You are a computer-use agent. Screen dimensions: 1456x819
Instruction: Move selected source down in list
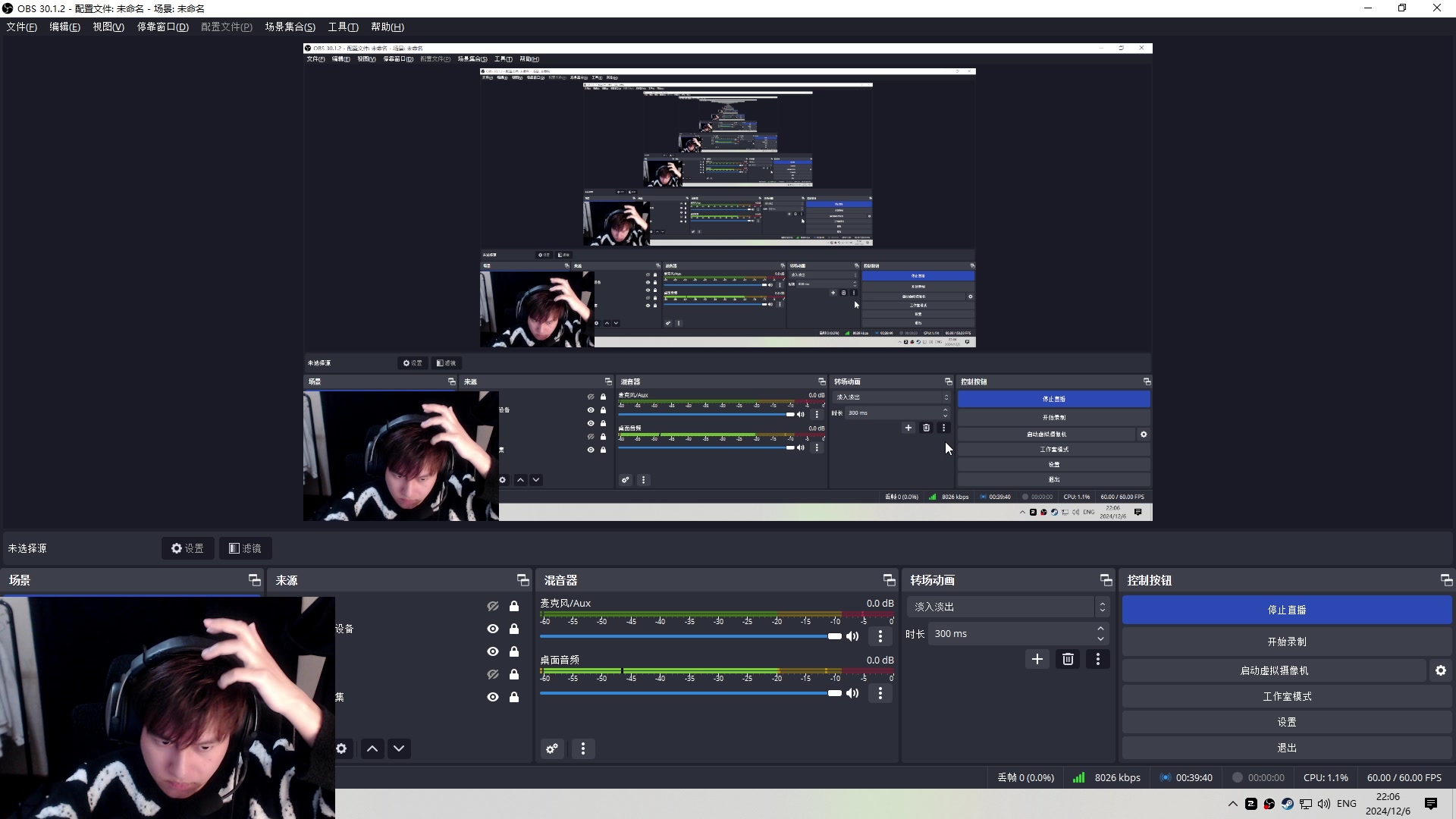[399, 748]
